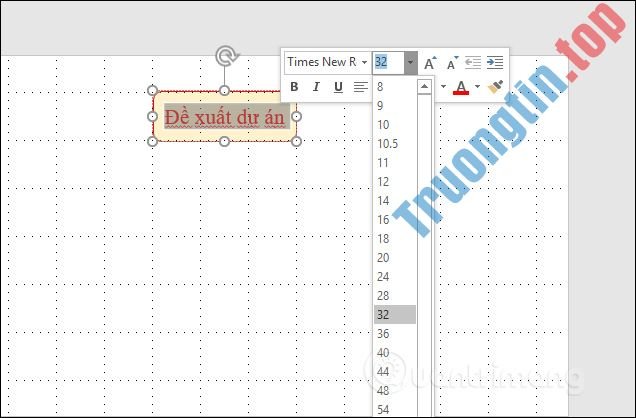Screen dimensions: 636x418
Task: Decrease font size with small A icon
Action: [452, 63]
